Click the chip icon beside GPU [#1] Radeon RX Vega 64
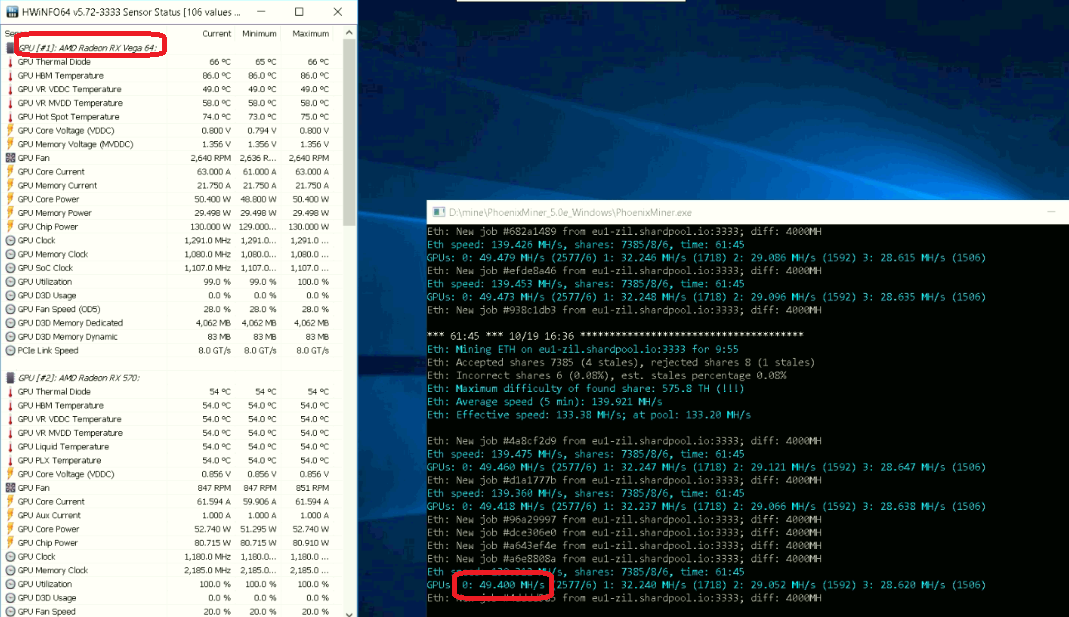Viewport: 1069px width, 617px height. 10,48
